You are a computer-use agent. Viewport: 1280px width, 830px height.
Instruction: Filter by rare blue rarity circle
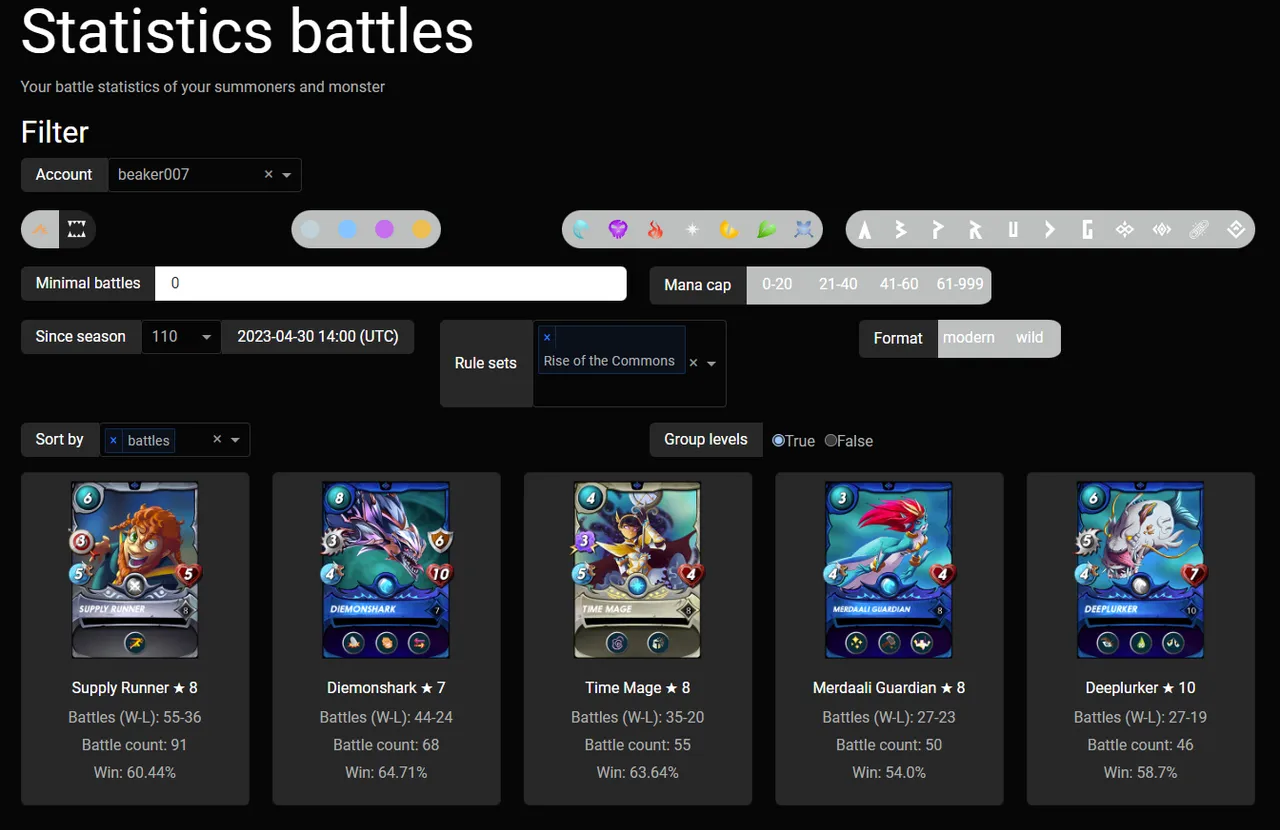pyautogui.click(x=347, y=230)
